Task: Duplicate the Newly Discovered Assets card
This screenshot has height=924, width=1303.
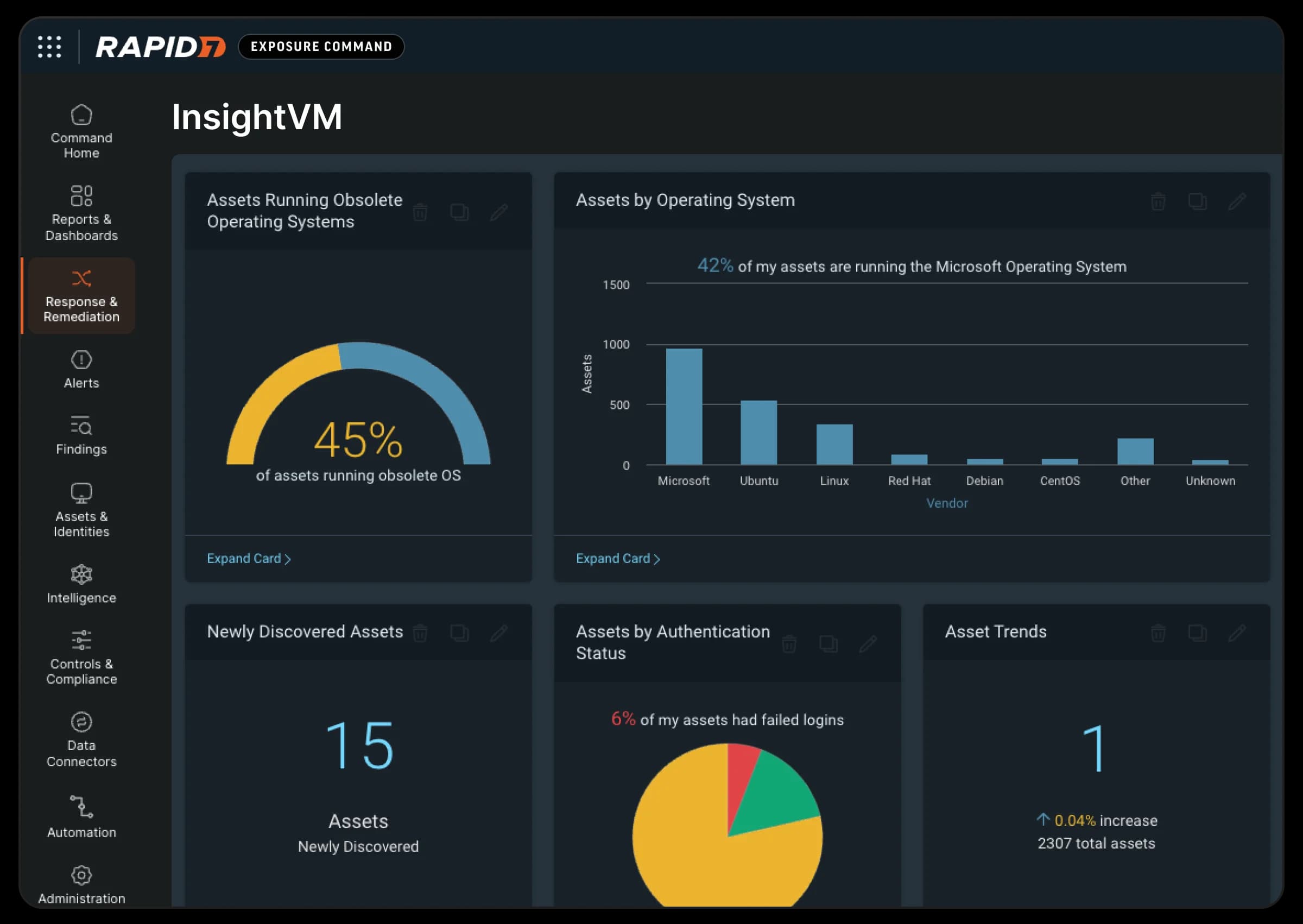Action: 459,632
